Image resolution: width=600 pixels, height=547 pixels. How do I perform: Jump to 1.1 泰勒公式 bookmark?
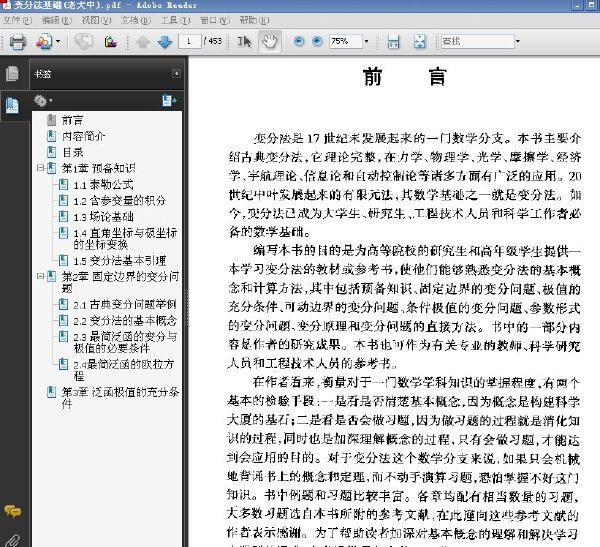point(103,185)
